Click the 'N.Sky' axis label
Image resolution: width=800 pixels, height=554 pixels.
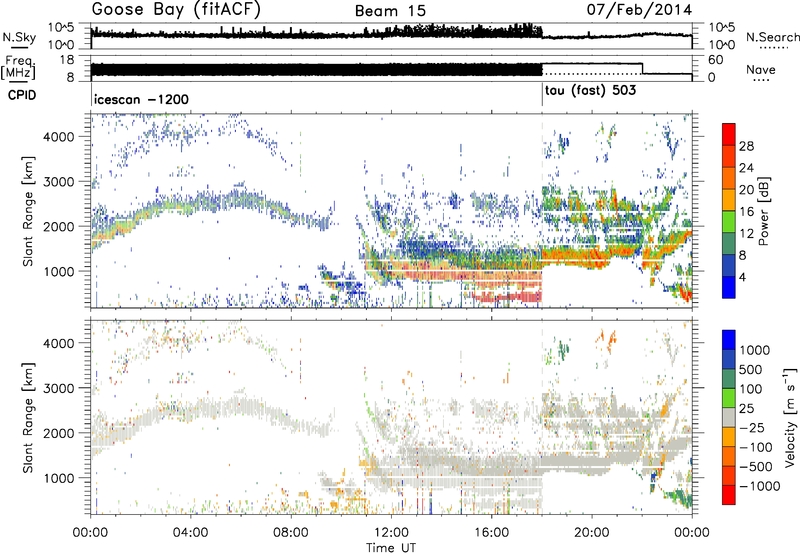tap(19, 38)
